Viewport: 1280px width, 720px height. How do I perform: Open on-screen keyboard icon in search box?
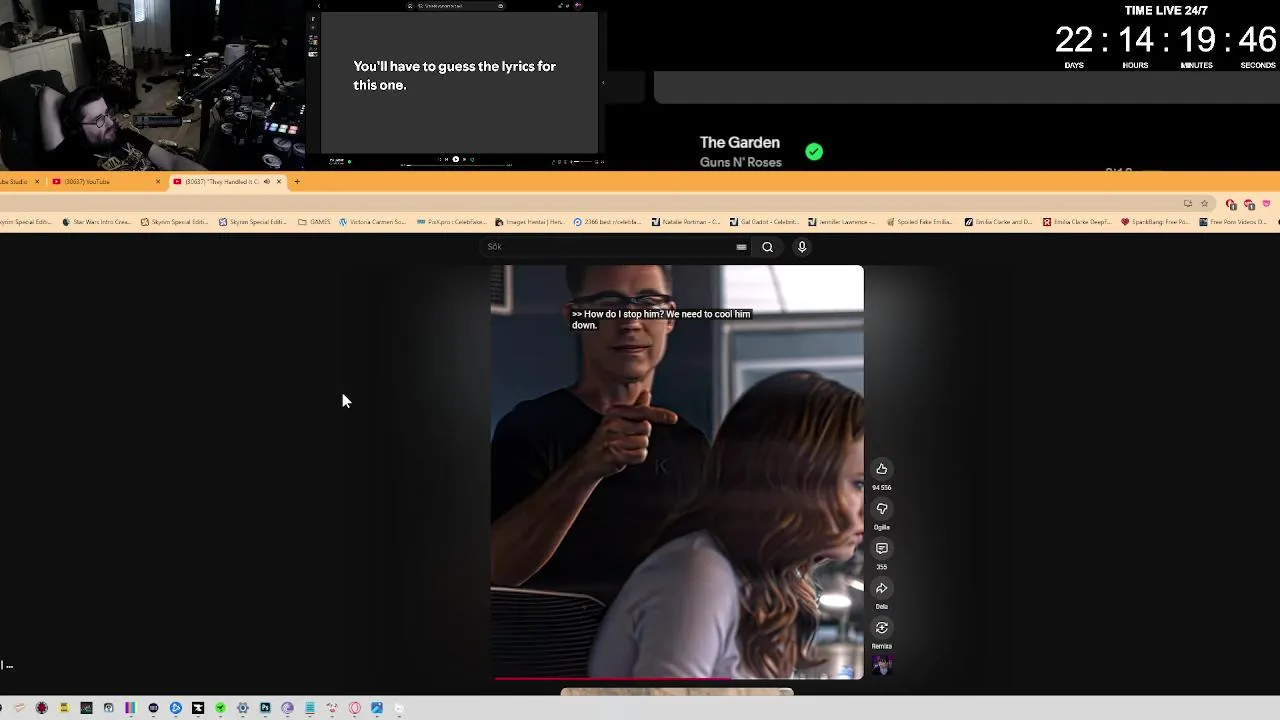(x=741, y=247)
